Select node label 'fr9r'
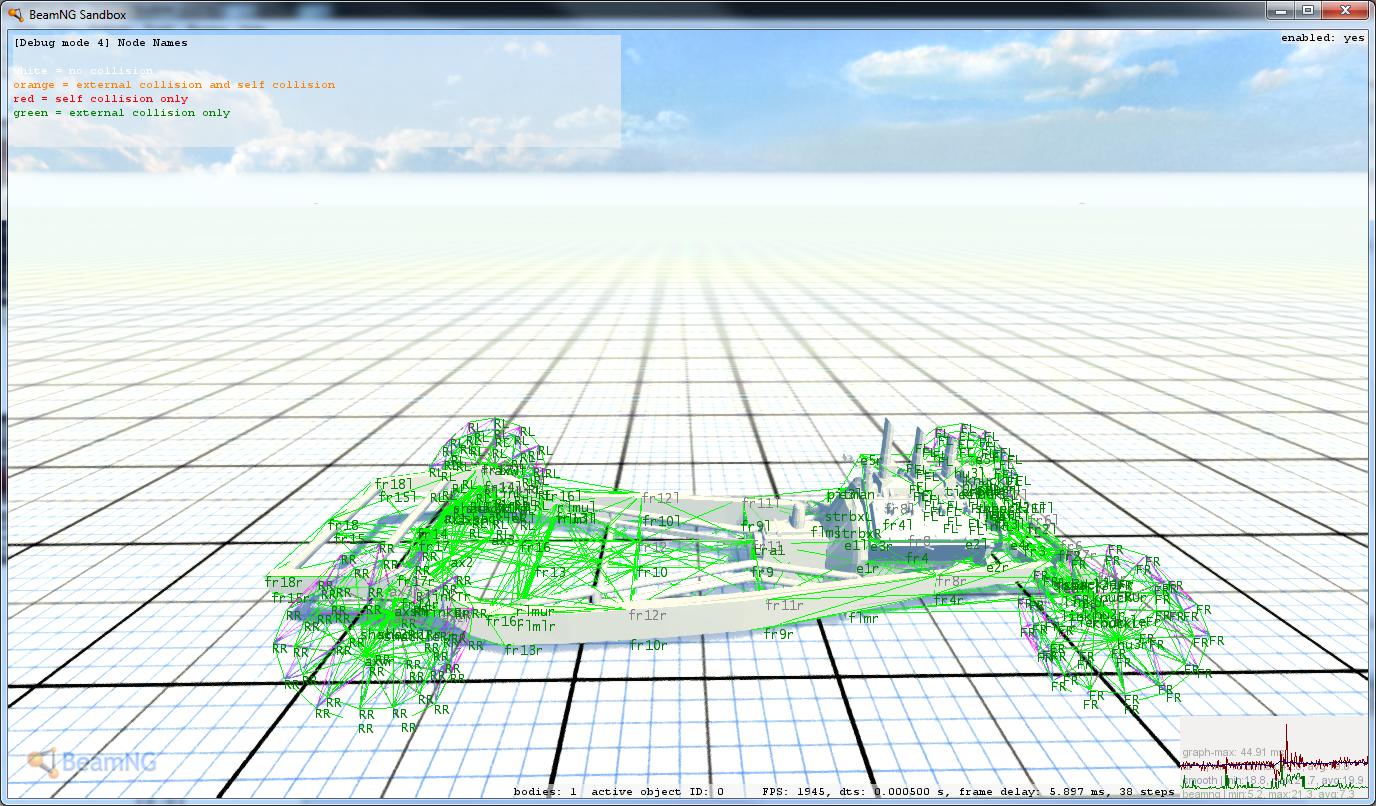 (x=778, y=634)
